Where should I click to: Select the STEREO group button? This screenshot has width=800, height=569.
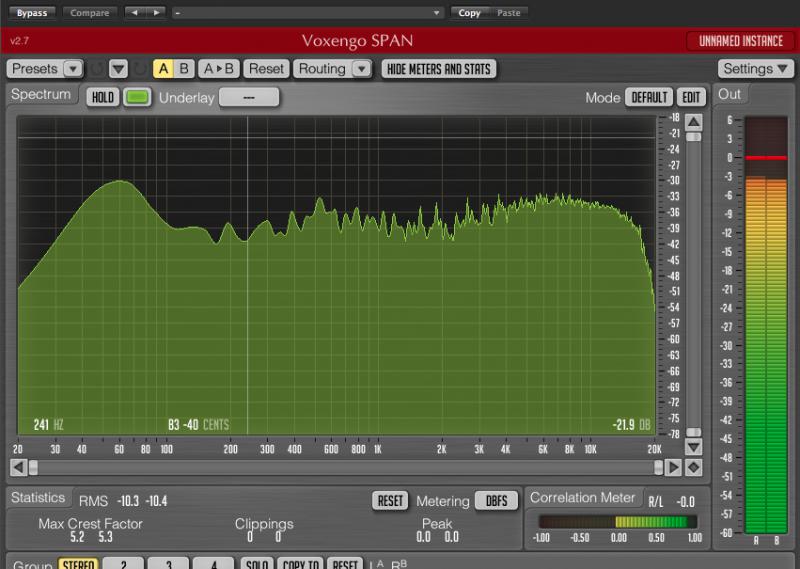coord(78,564)
